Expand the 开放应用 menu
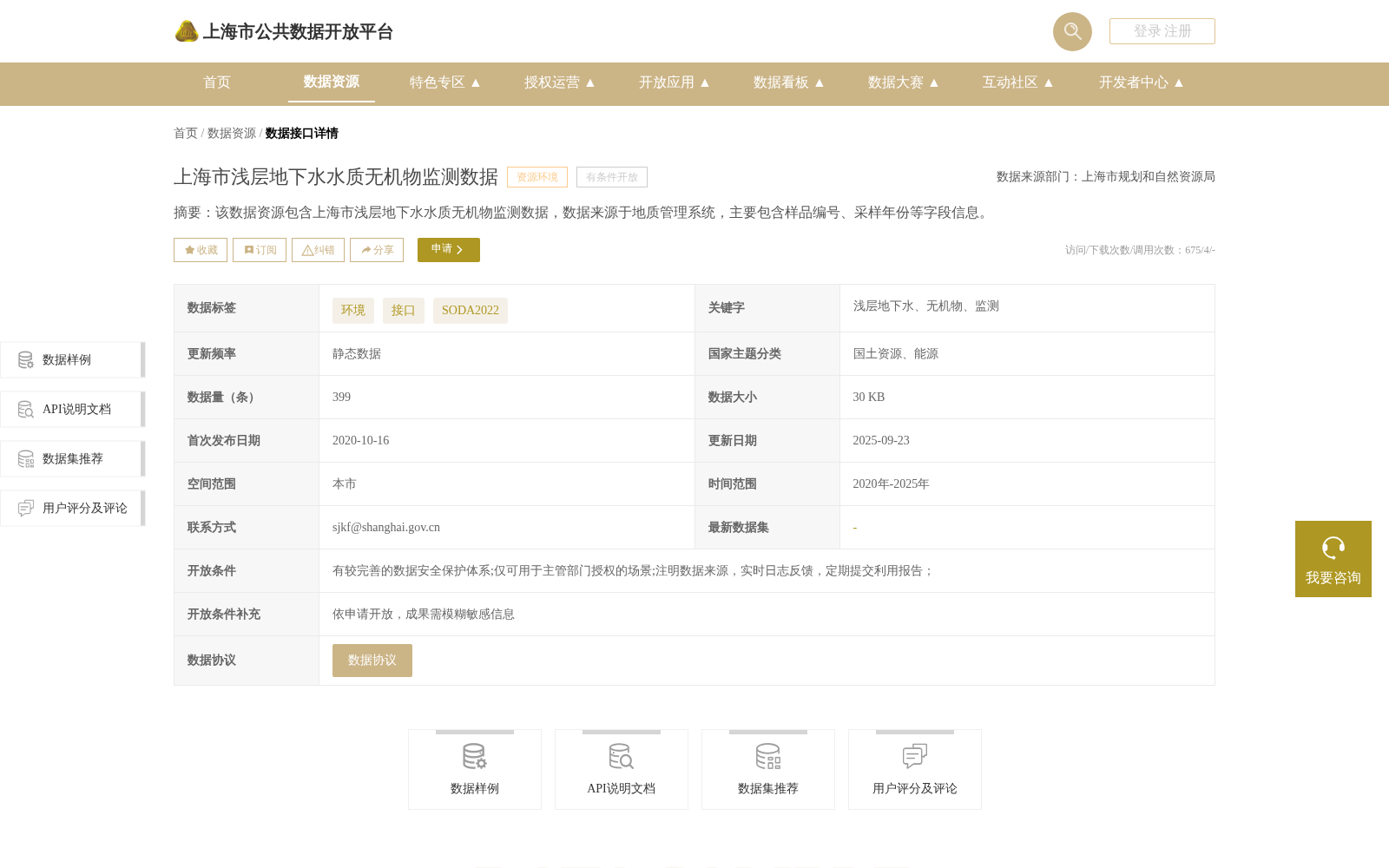The image size is (1389, 868). click(675, 82)
